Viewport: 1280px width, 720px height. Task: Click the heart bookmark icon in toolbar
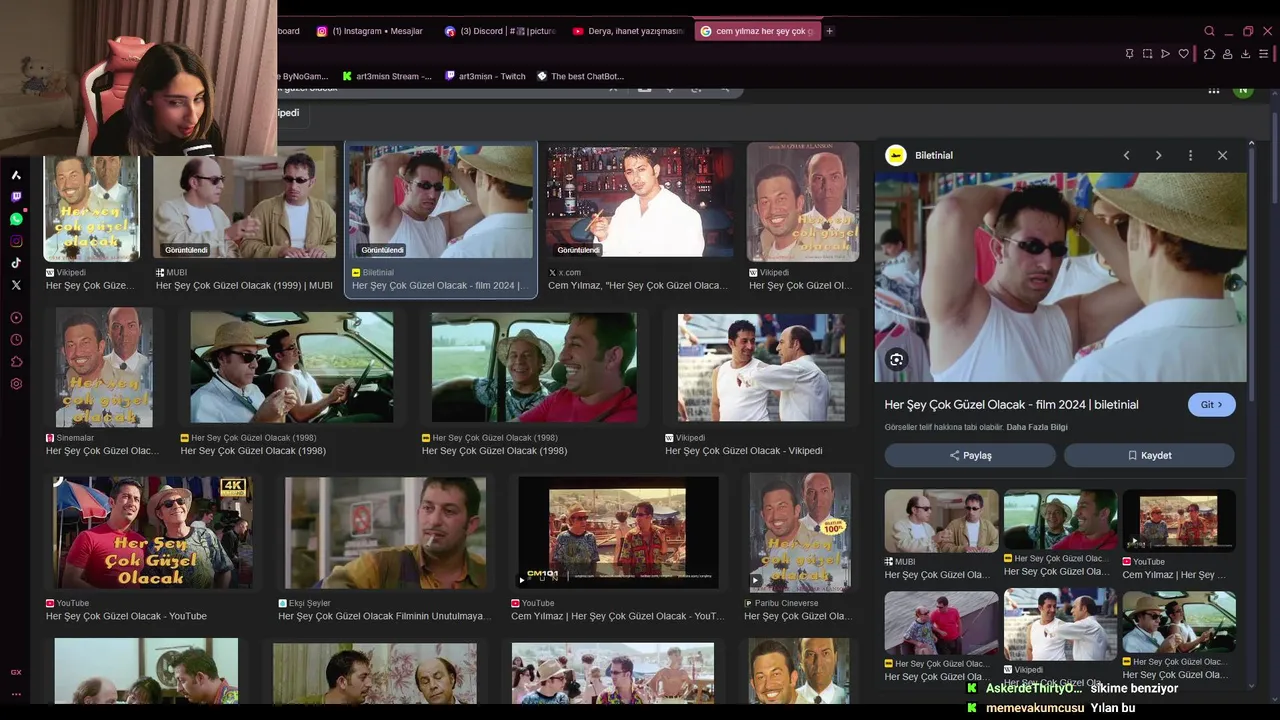coord(1184,54)
